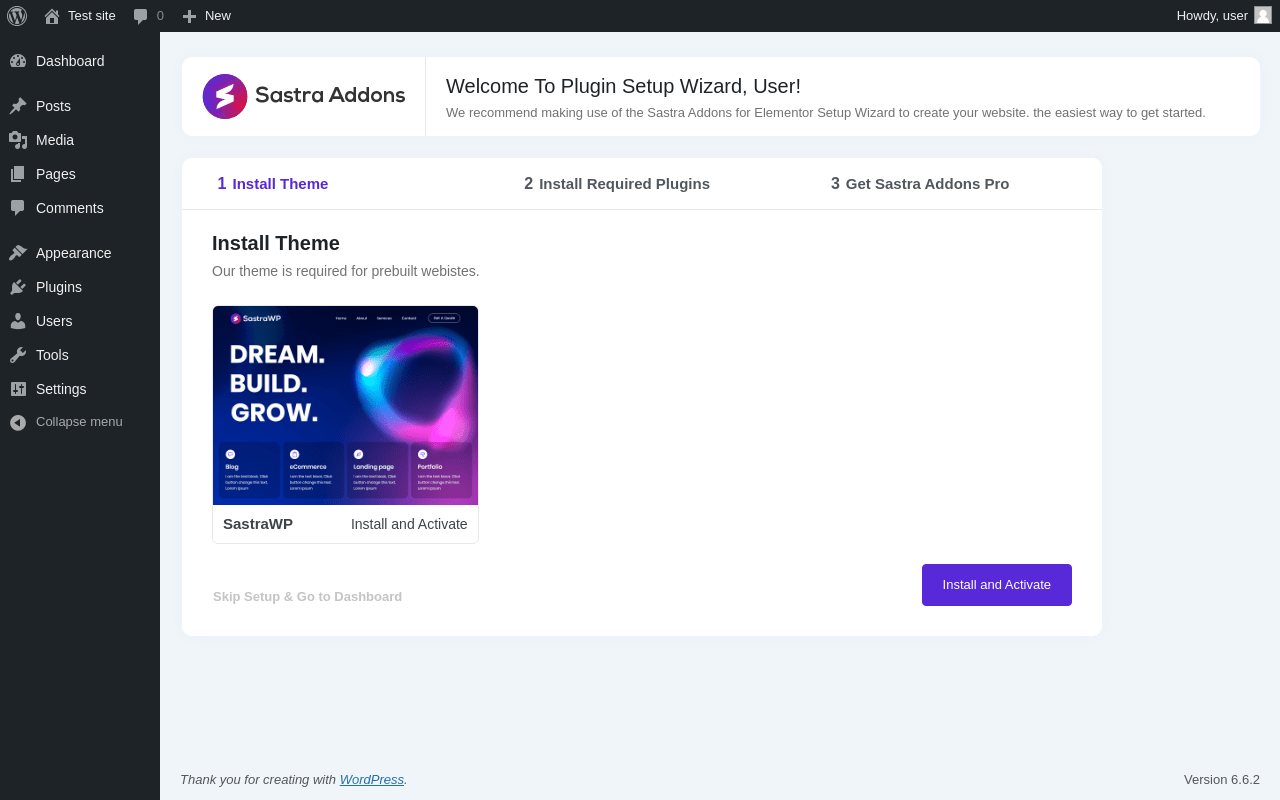
Task: Open the user avatar in admin bar
Action: [1263, 15]
